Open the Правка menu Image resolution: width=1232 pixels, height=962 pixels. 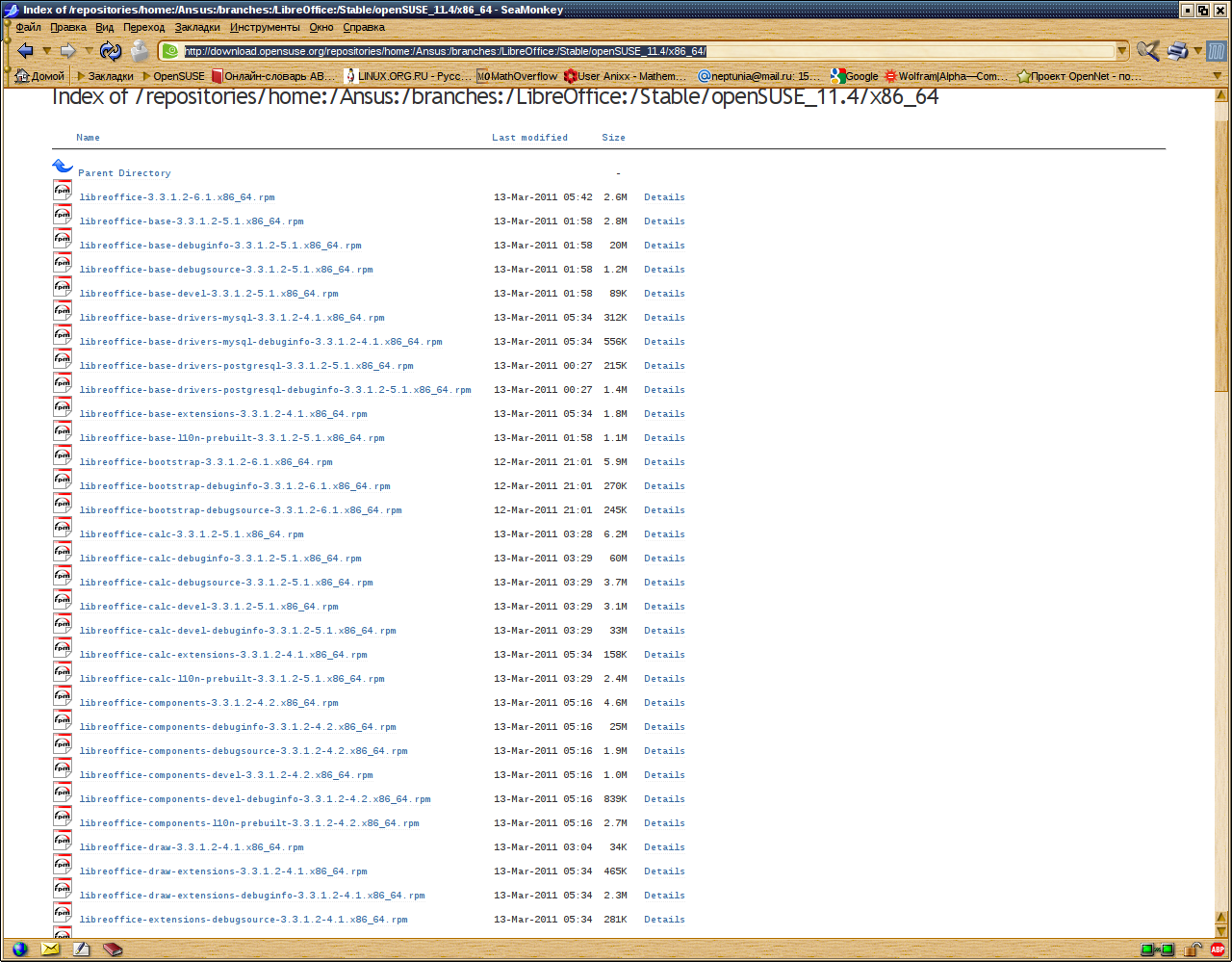point(68,27)
